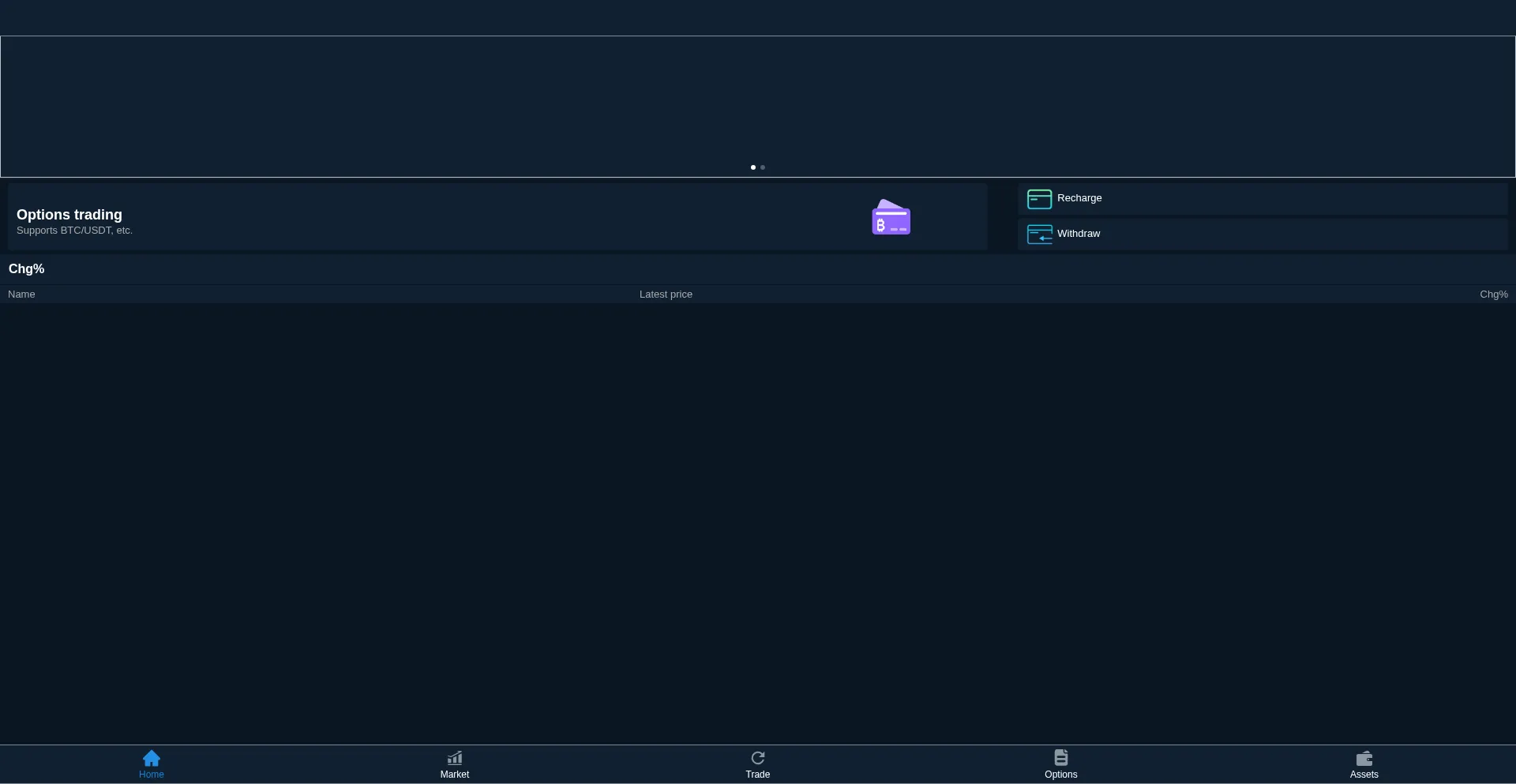Open Market via the bar chart icon
1516x784 pixels.
tap(455, 758)
